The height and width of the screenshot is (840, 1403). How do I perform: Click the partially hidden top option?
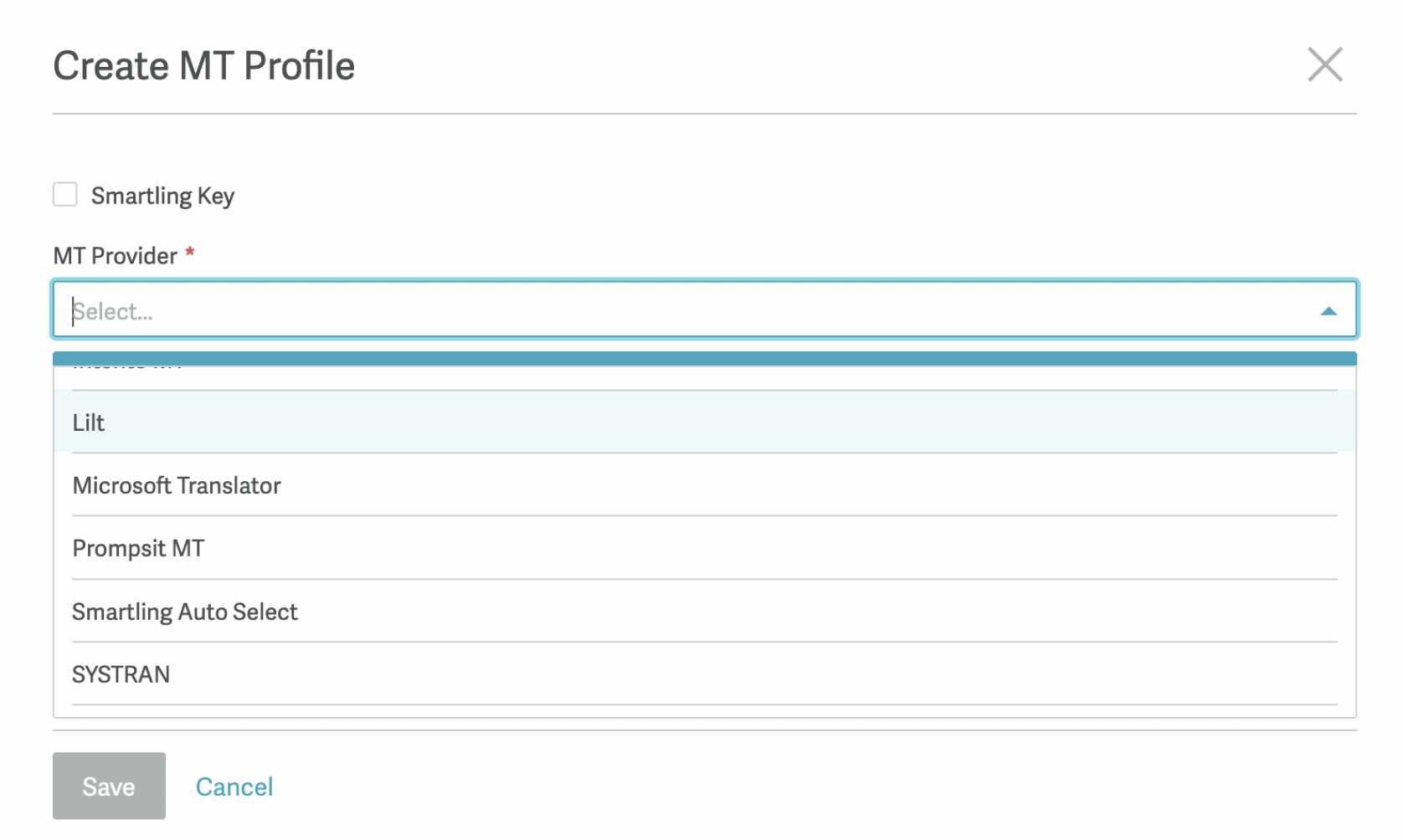(x=704, y=376)
